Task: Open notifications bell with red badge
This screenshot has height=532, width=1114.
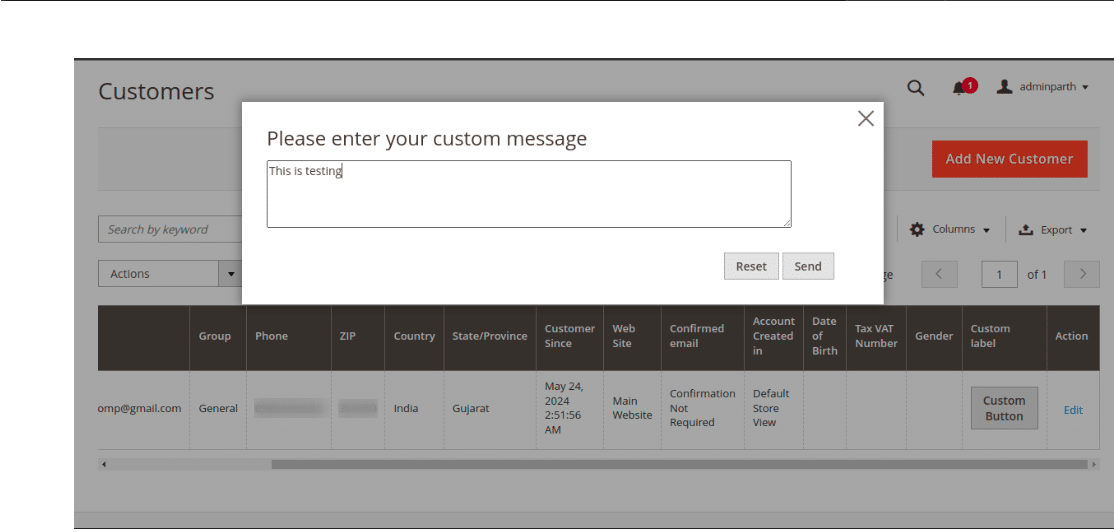Action: pyautogui.click(x=964, y=87)
